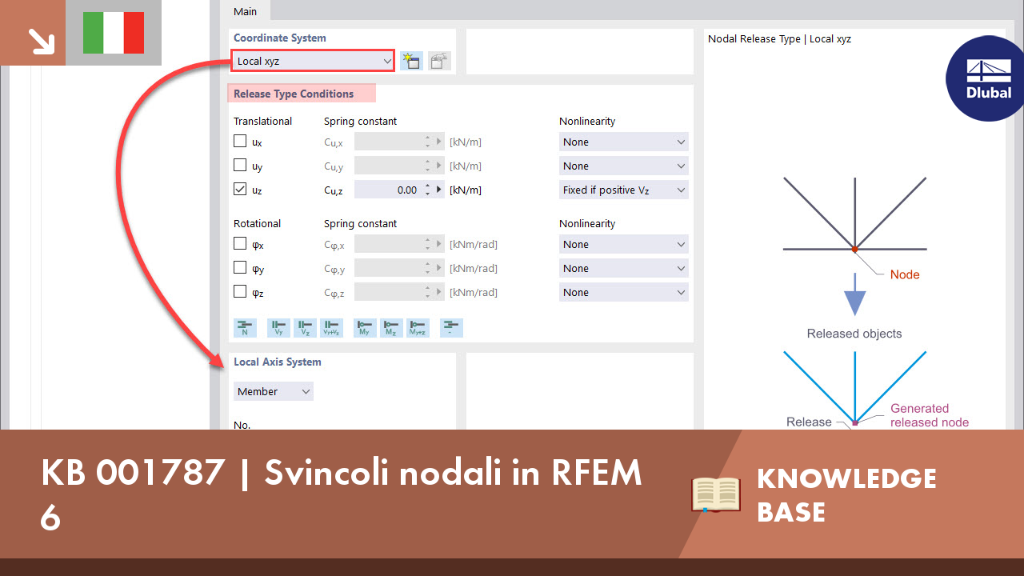Uncheck the uz translational release
The width and height of the screenshot is (1024, 576).
(x=240, y=189)
